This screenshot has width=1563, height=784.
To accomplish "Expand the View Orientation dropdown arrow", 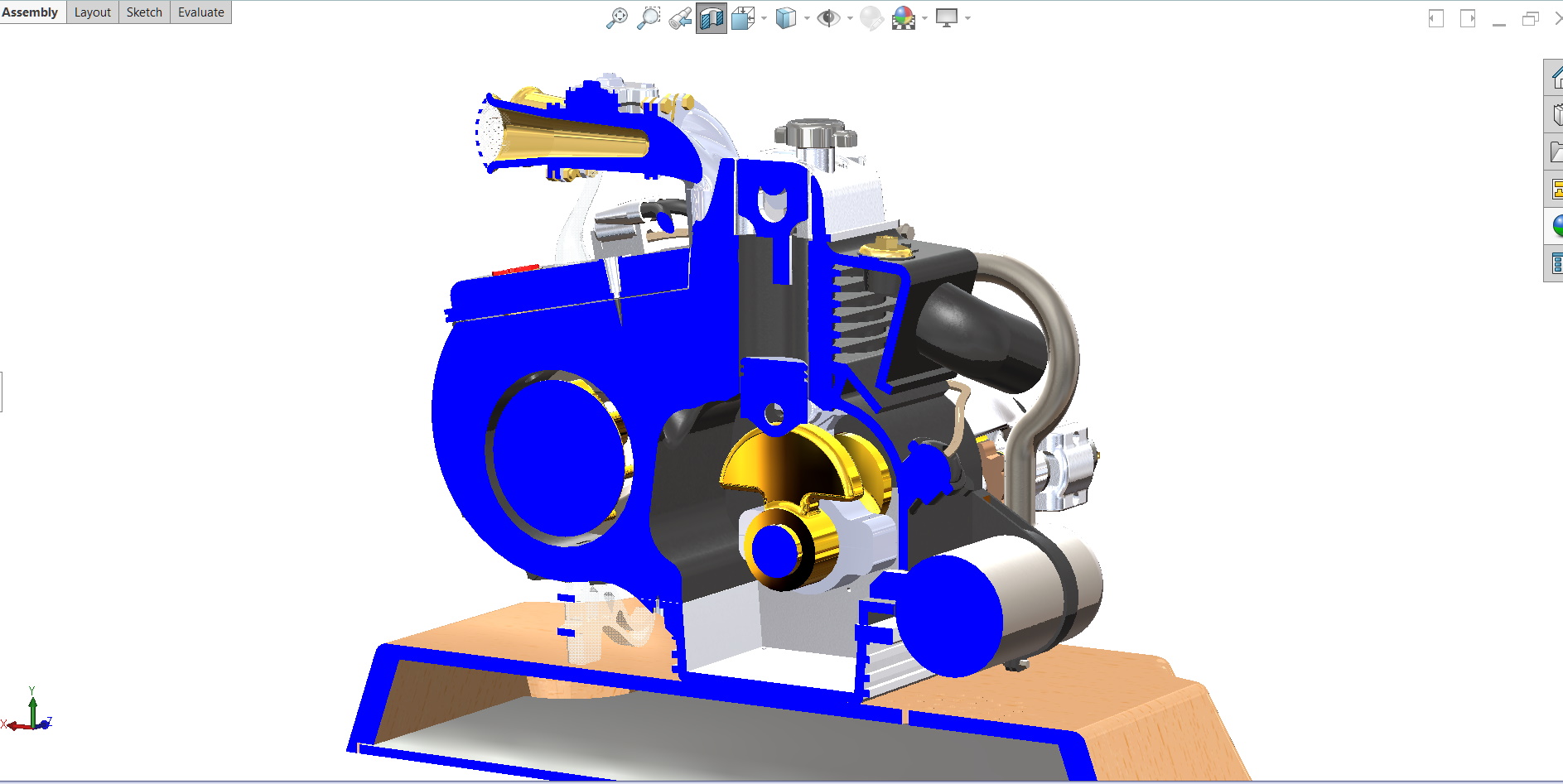I will point(764,18).
